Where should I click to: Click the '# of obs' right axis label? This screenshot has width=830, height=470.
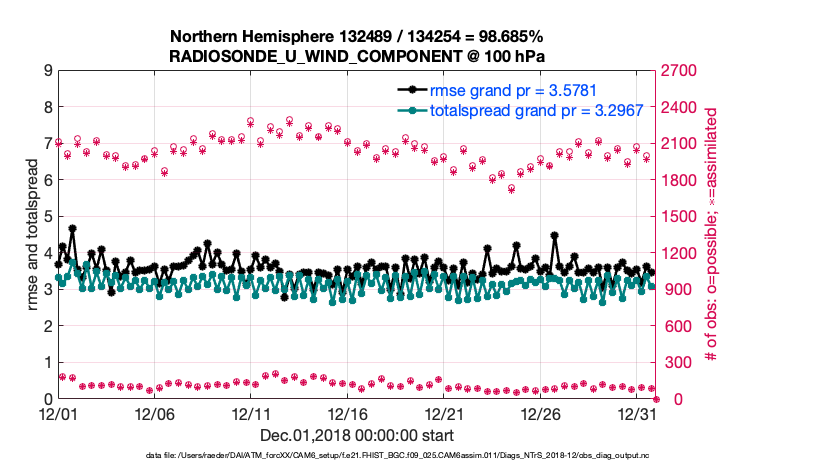712,235
